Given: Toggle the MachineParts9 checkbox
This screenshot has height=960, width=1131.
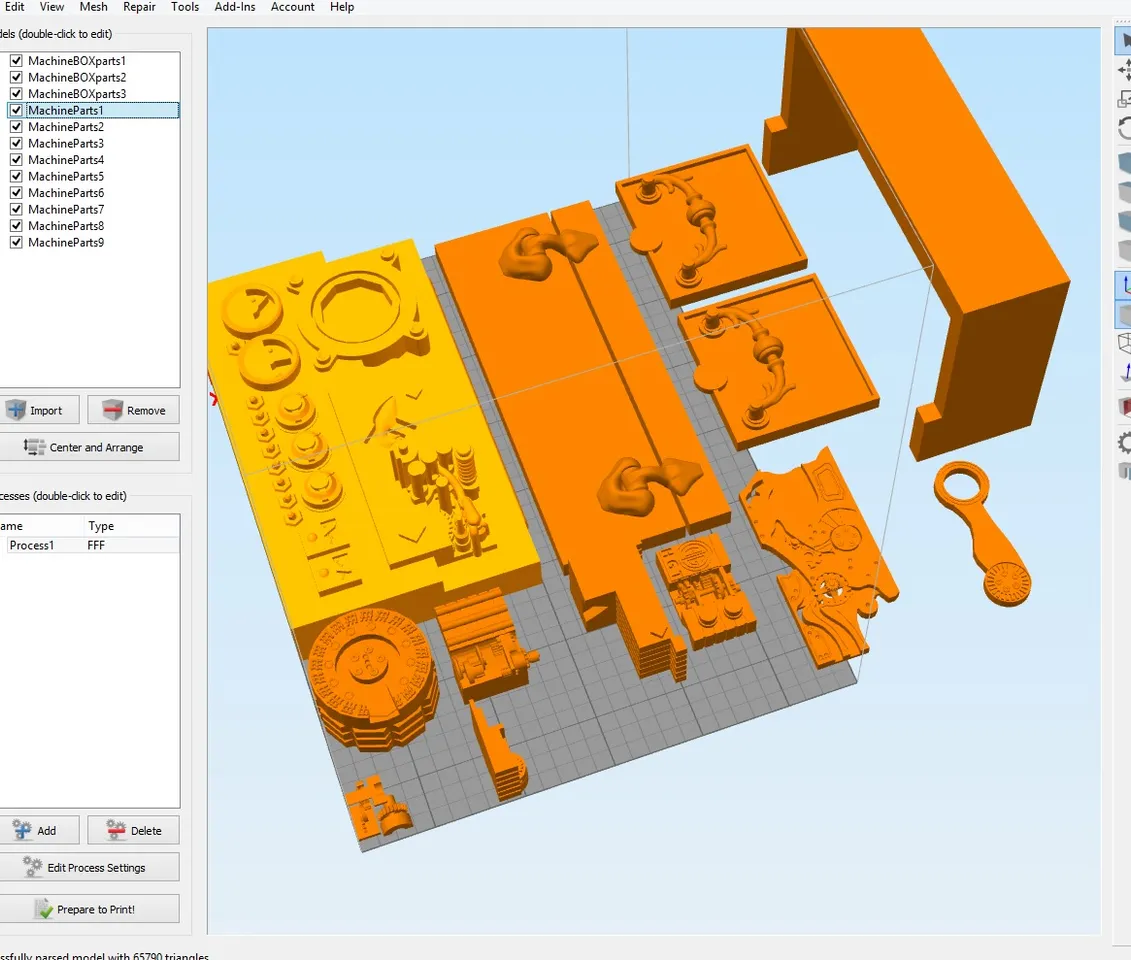Looking at the screenshot, I should pos(16,242).
